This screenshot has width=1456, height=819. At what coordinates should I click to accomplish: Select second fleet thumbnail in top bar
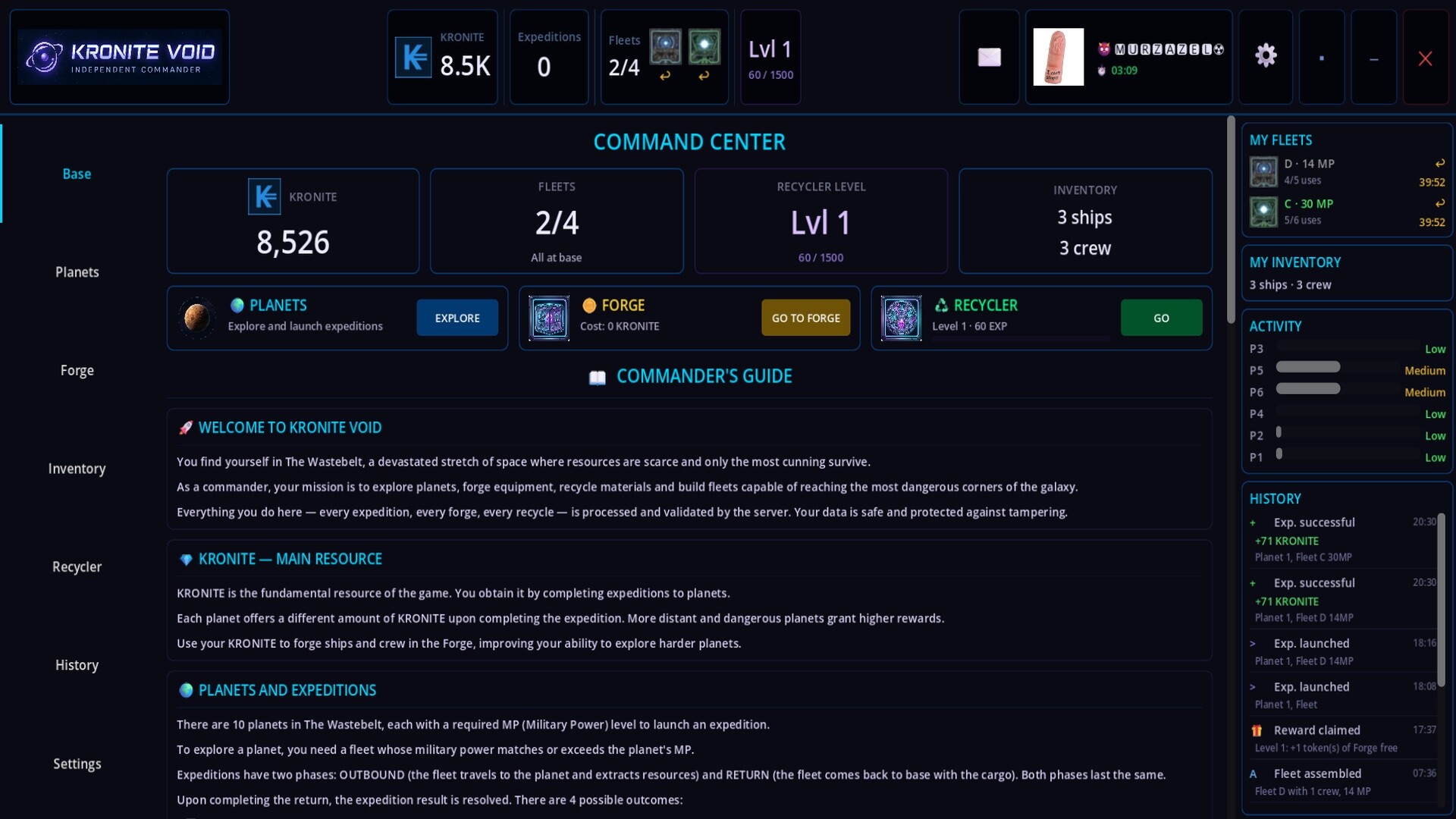(x=704, y=47)
